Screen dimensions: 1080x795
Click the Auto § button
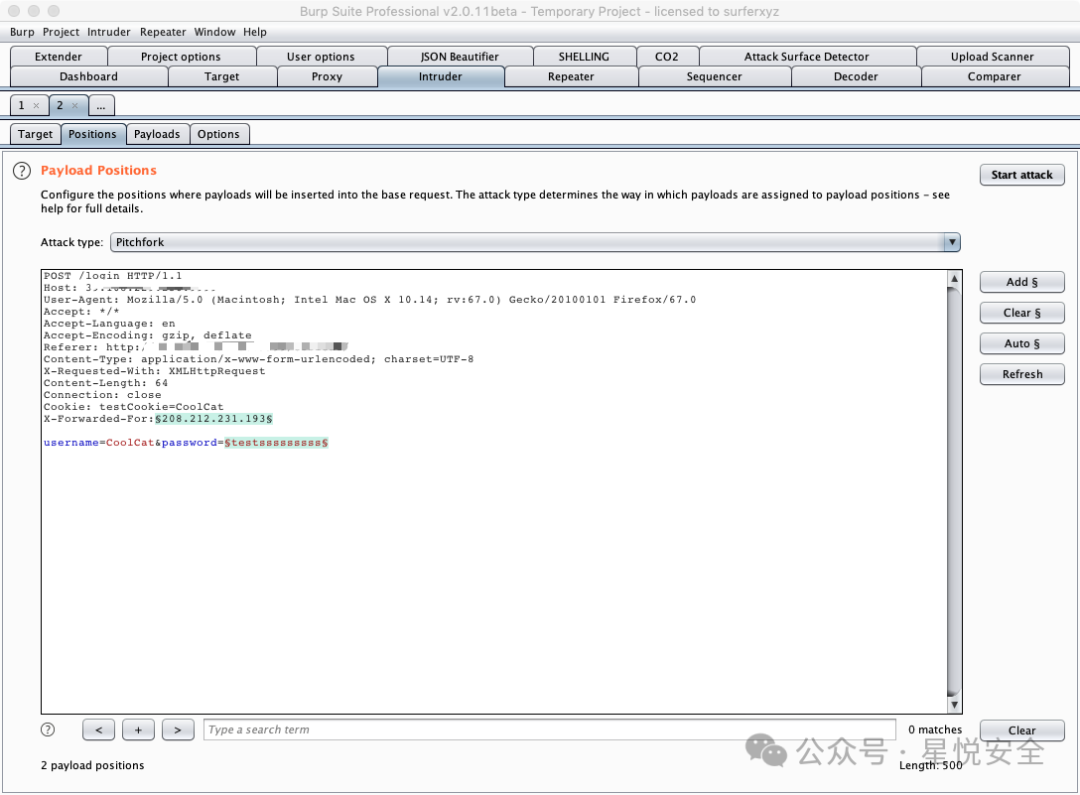click(1022, 343)
